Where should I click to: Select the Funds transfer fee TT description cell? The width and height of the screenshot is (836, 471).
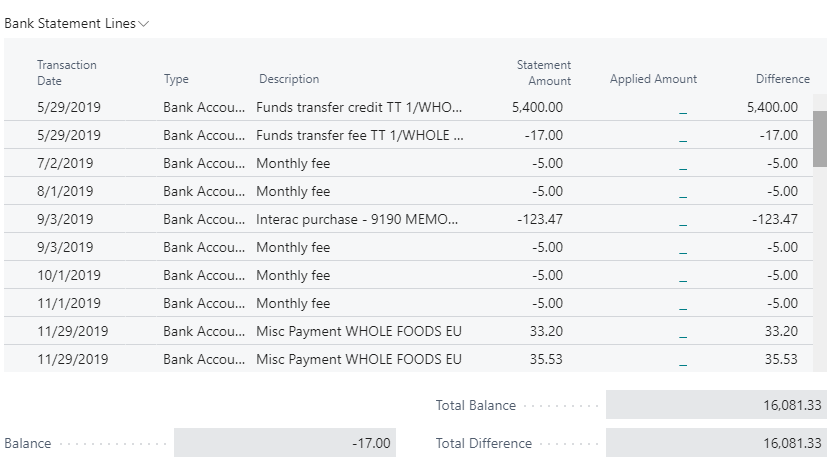[360, 135]
